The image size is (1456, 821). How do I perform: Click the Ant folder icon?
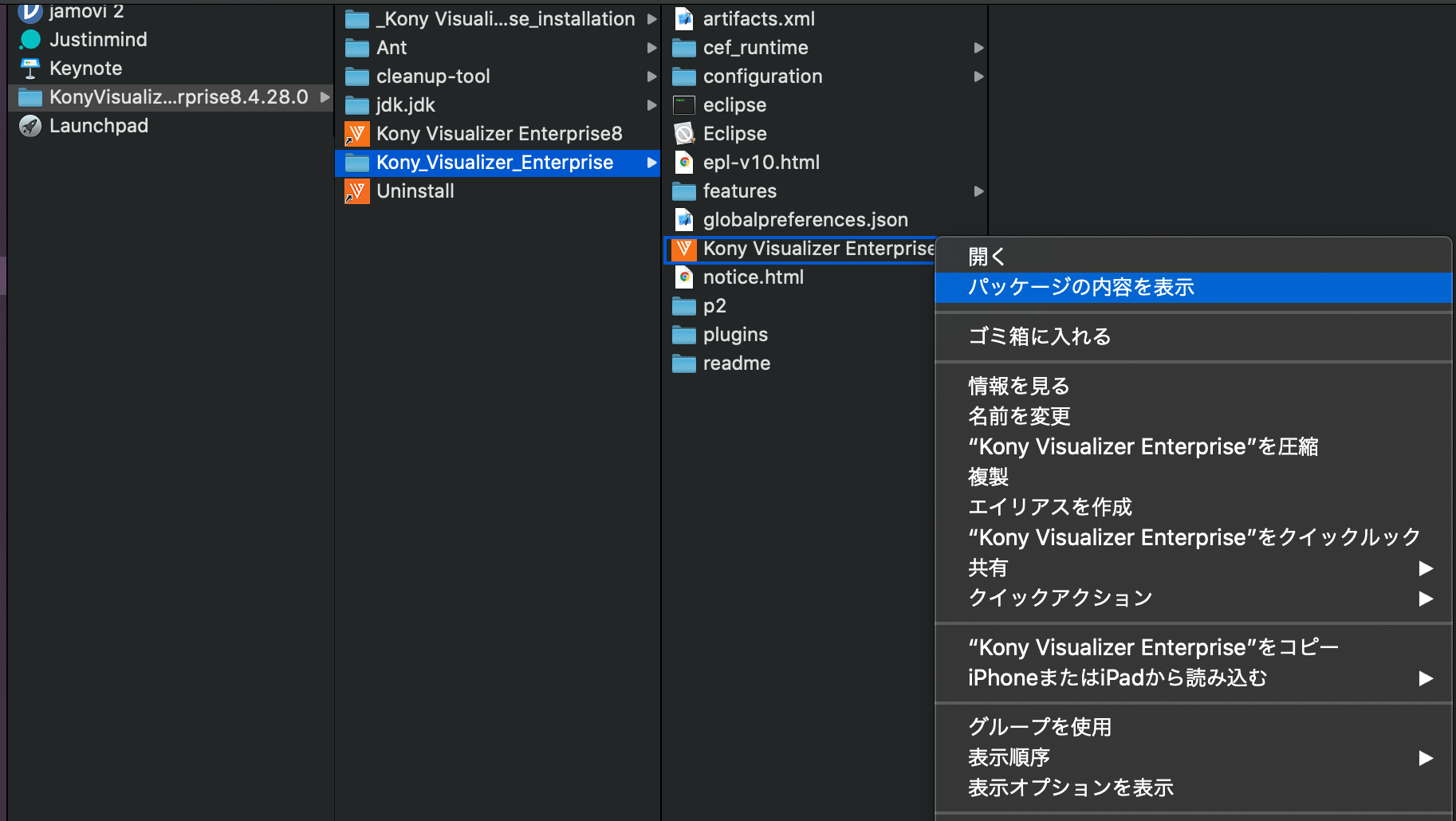[x=357, y=48]
